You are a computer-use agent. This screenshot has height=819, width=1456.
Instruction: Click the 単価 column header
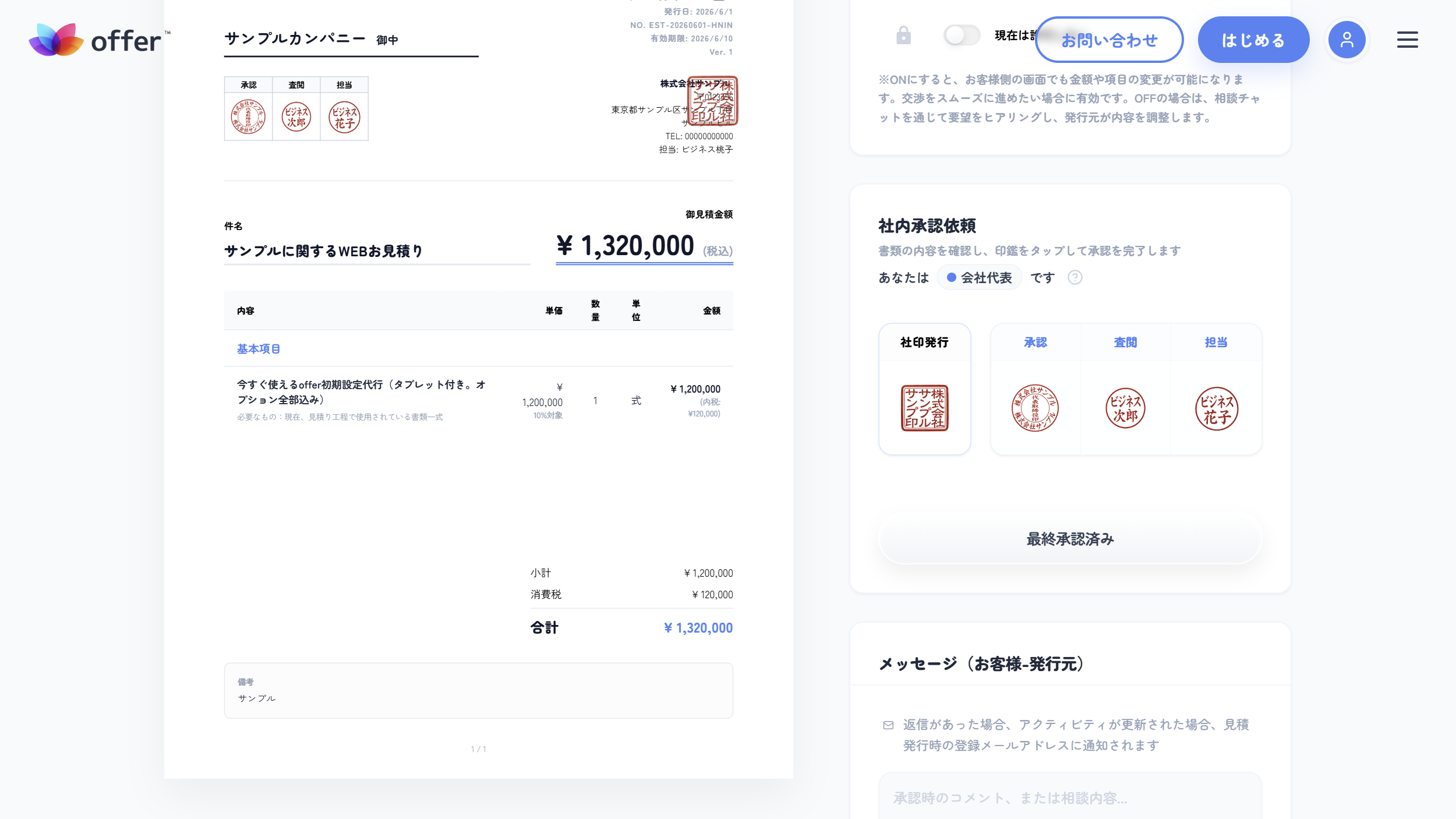(554, 310)
